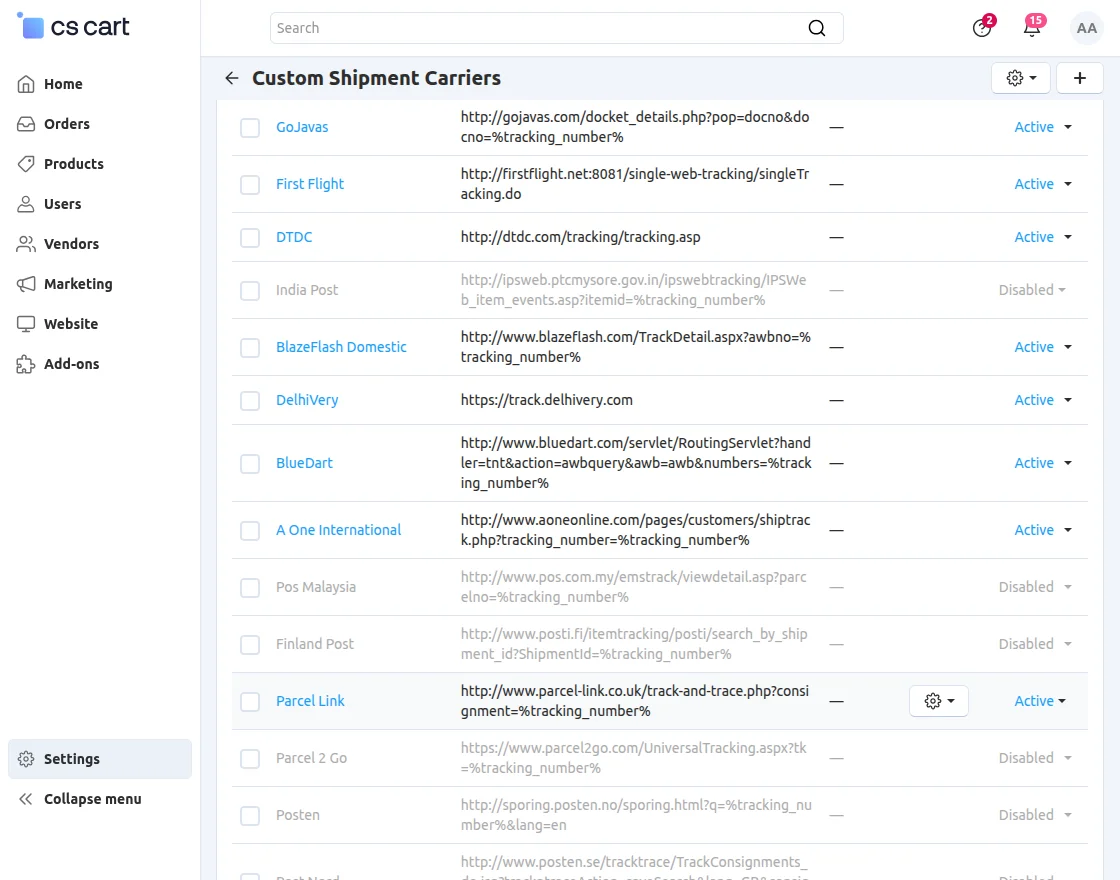Open the Posten Disabled status dropdown
This screenshot has height=880, width=1120.
[1035, 816]
